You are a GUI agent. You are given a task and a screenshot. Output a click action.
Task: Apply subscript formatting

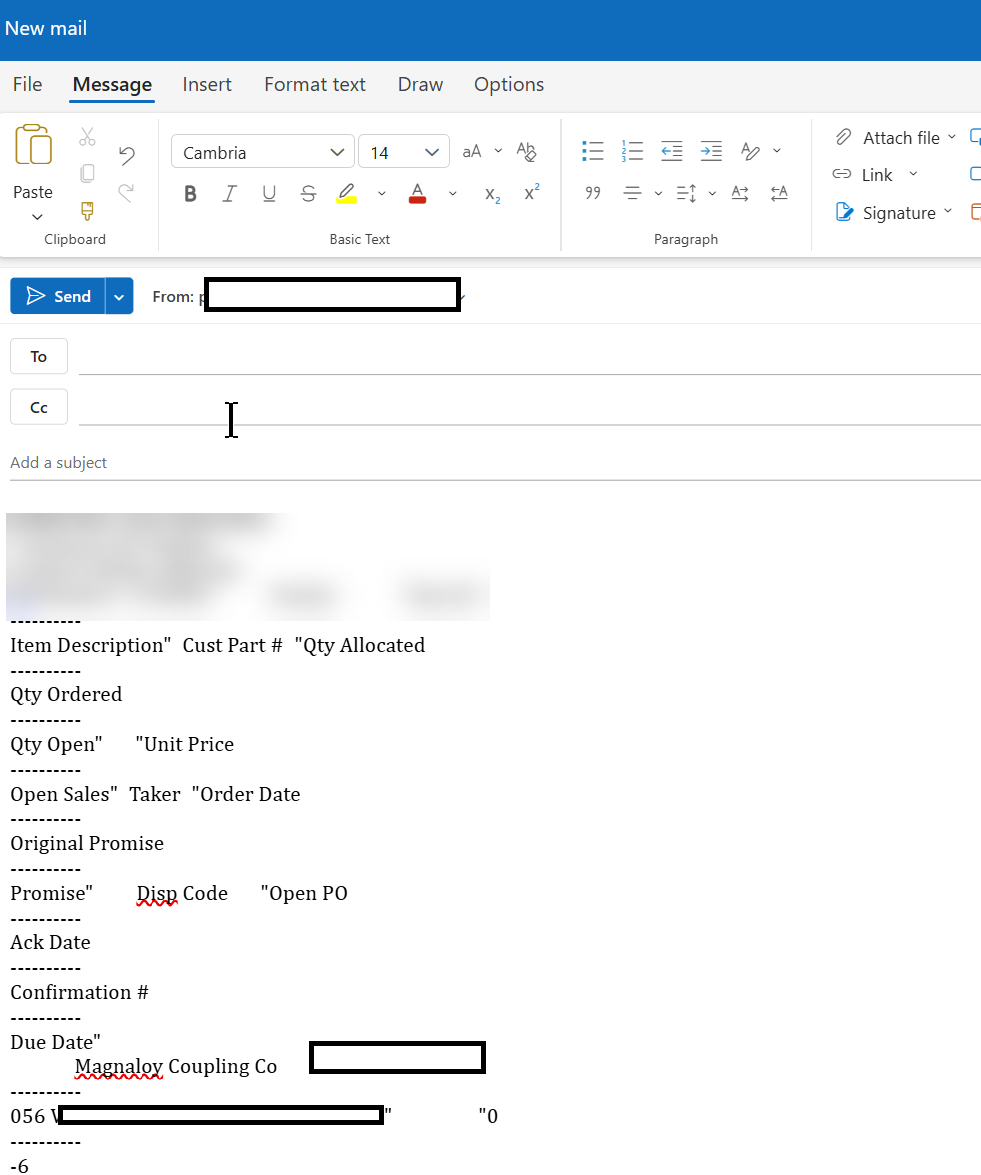click(x=492, y=194)
